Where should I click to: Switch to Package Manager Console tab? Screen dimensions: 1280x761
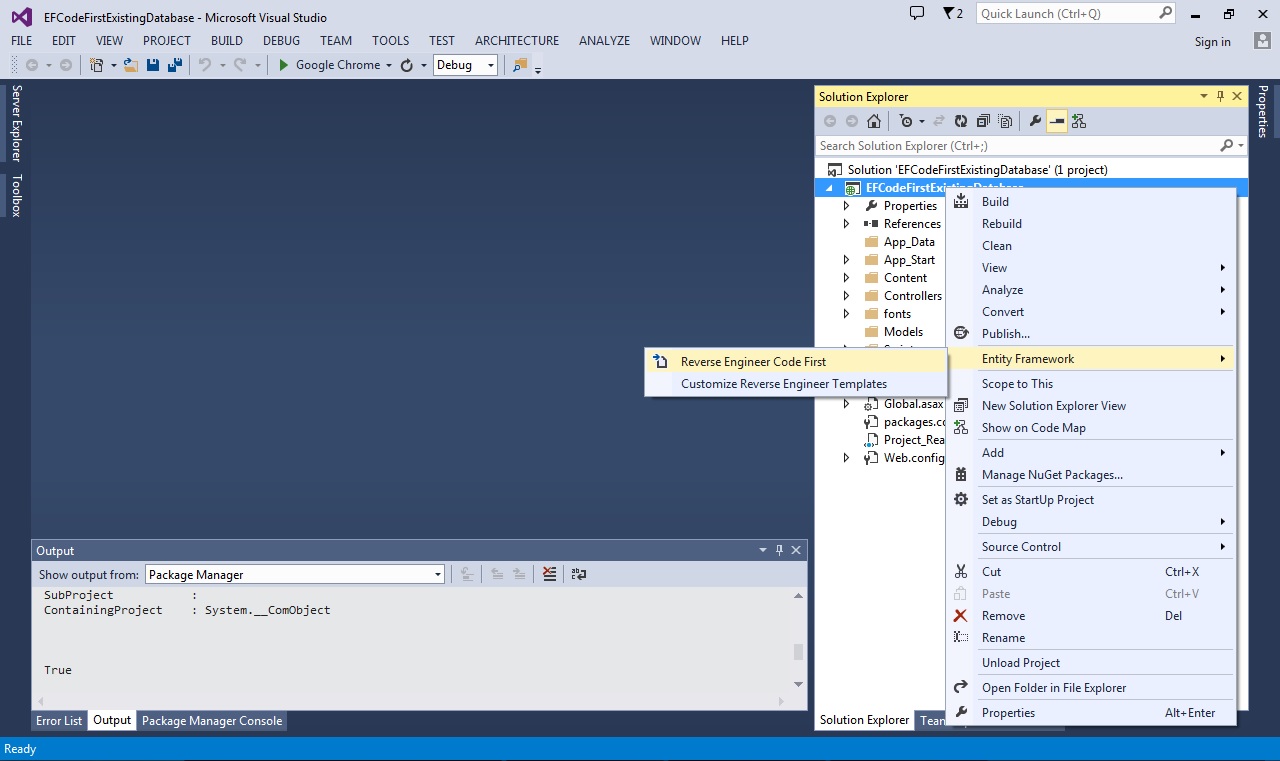(x=212, y=721)
